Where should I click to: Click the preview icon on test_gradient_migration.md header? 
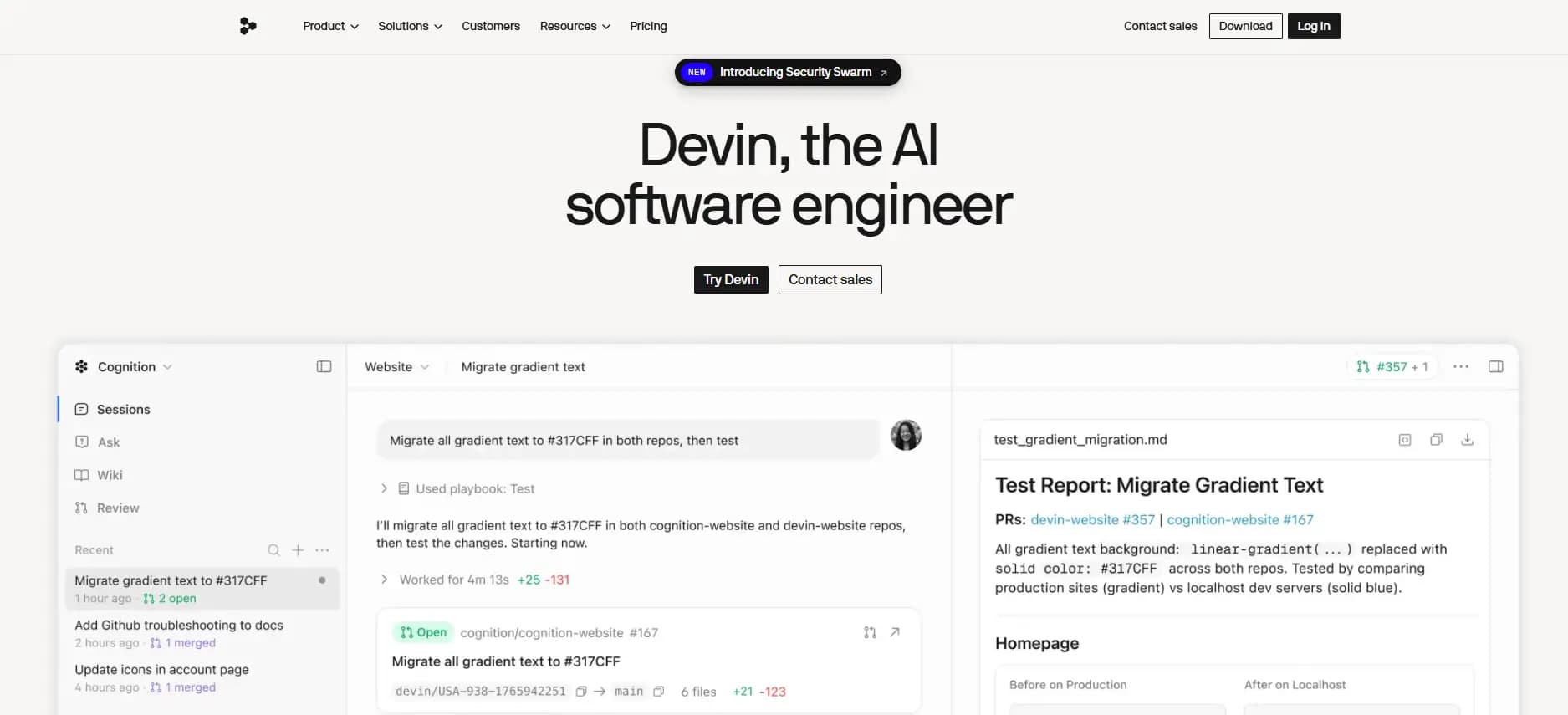pos(1405,440)
